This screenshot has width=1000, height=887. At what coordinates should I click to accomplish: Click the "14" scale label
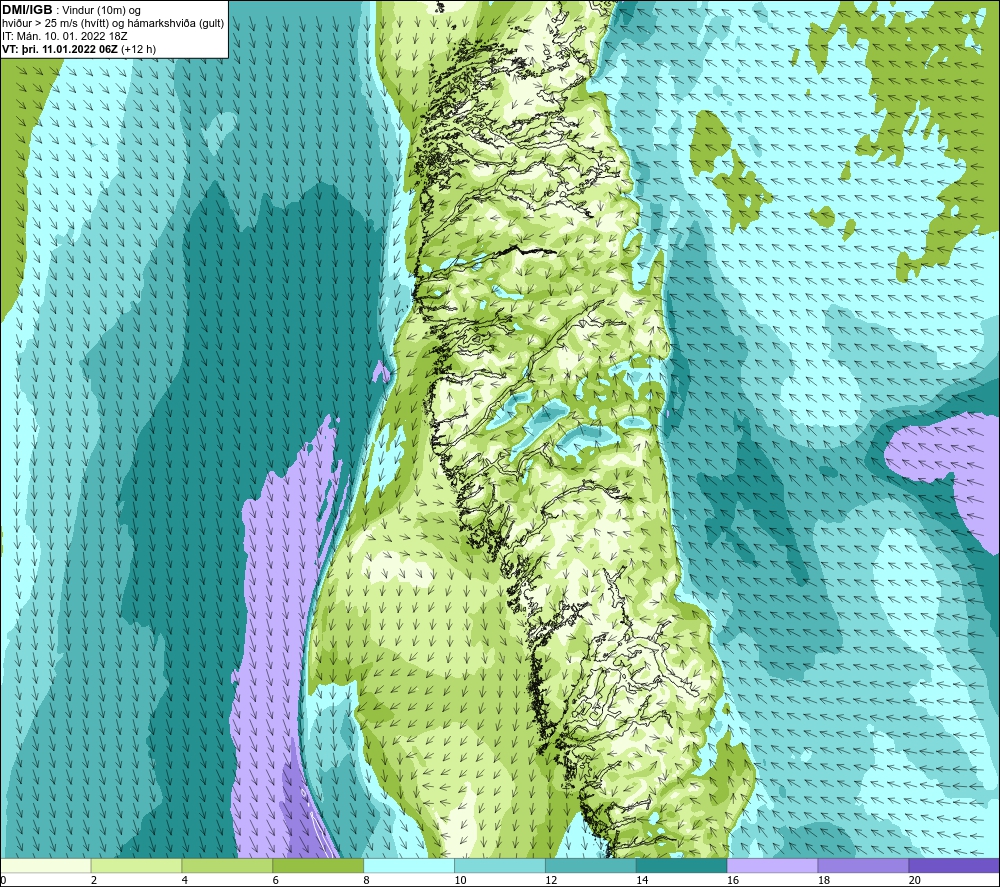[x=642, y=880]
